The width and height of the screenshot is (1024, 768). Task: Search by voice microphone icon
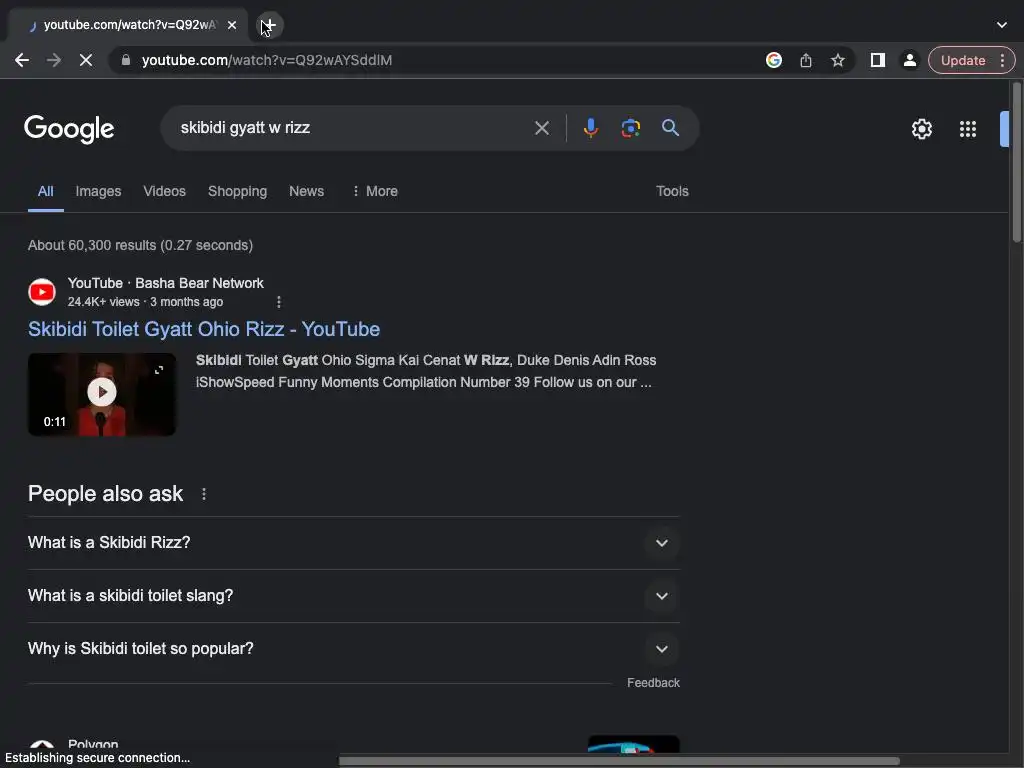590,128
